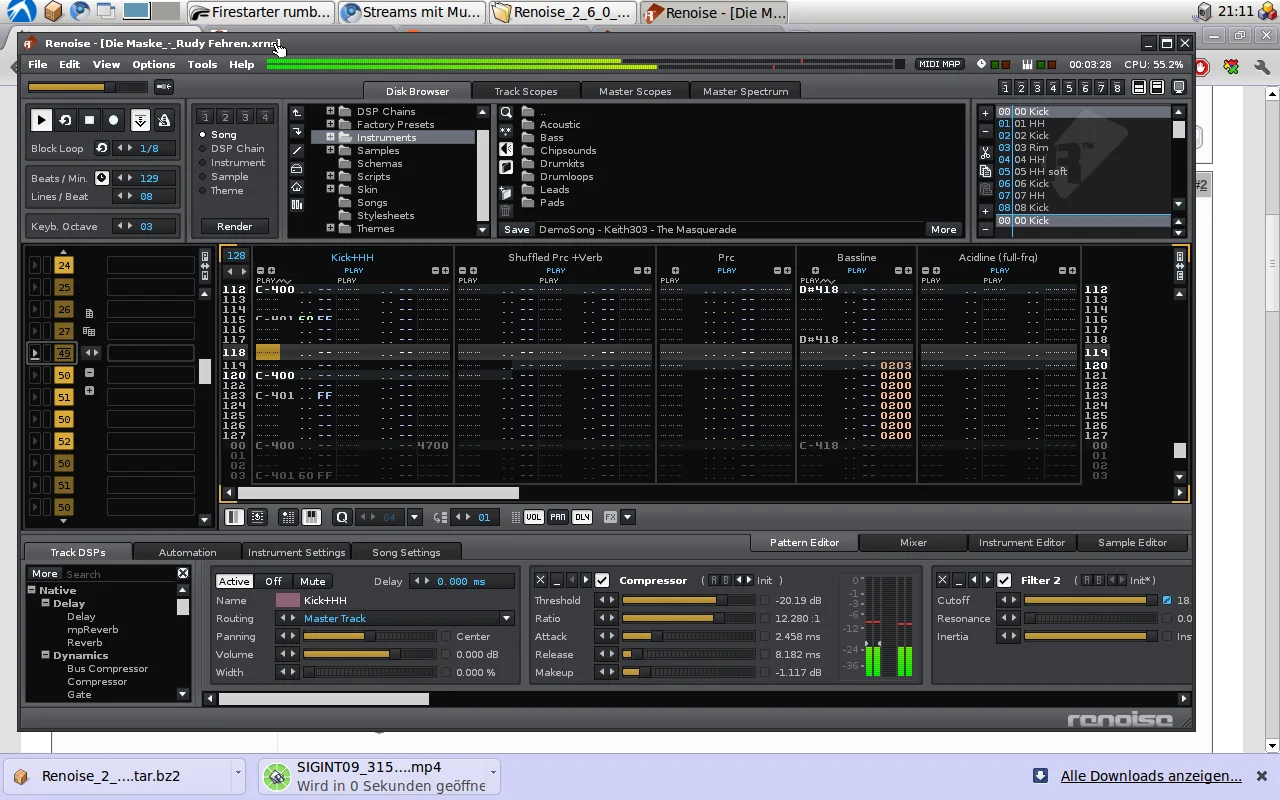Click the Record (edit mode) circle button
The height and width of the screenshot is (800, 1280).
114,120
